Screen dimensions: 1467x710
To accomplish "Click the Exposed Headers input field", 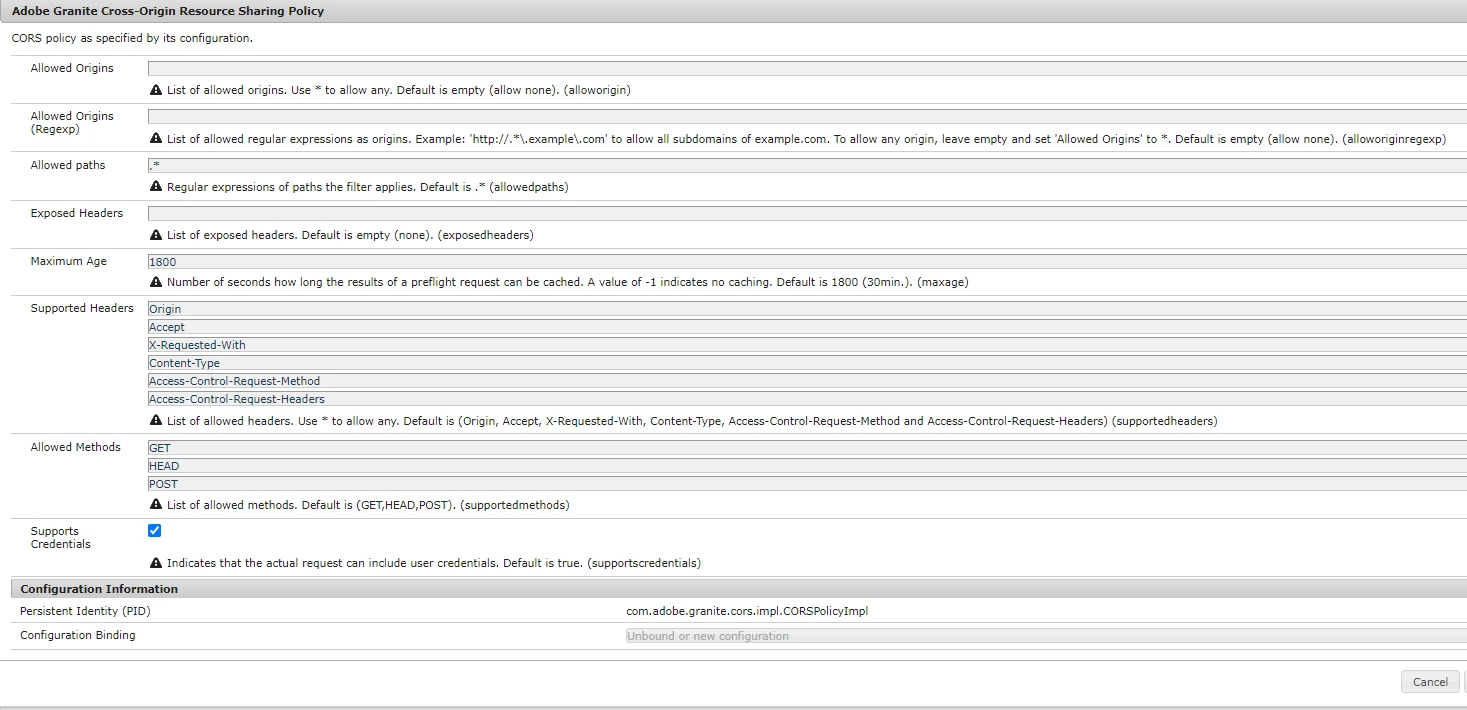I will point(807,213).
